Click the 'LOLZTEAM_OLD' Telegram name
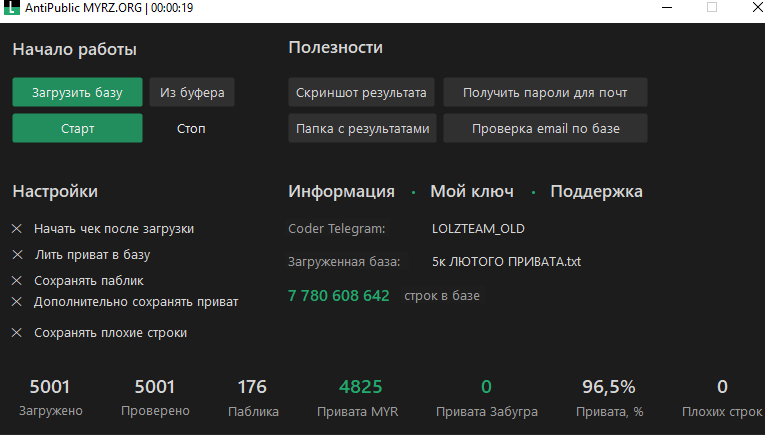The height and width of the screenshot is (435, 765). [x=478, y=229]
